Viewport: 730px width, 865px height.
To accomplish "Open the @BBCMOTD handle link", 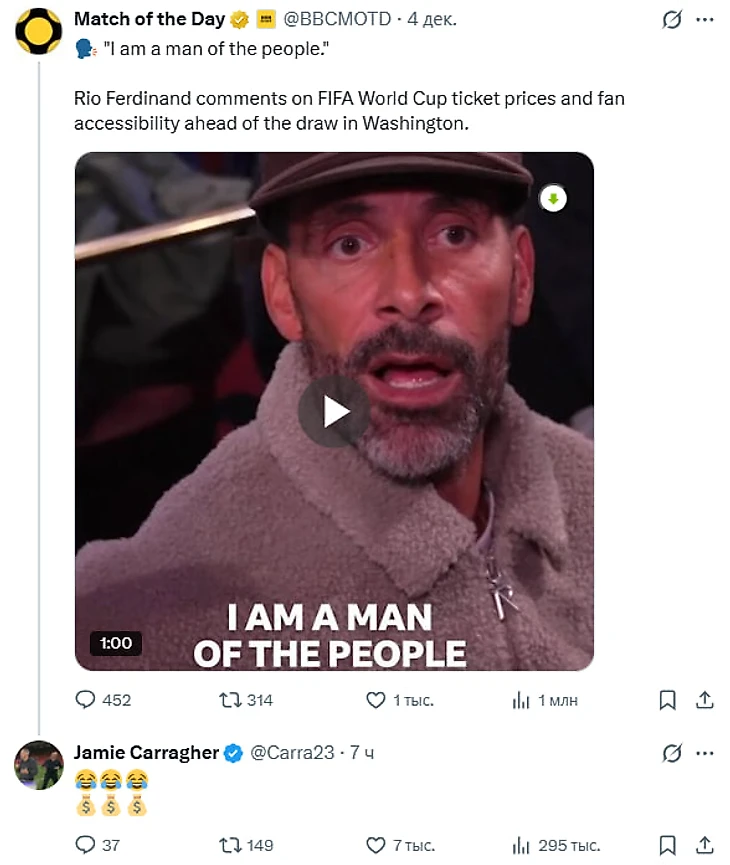I will [x=341, y=19].
